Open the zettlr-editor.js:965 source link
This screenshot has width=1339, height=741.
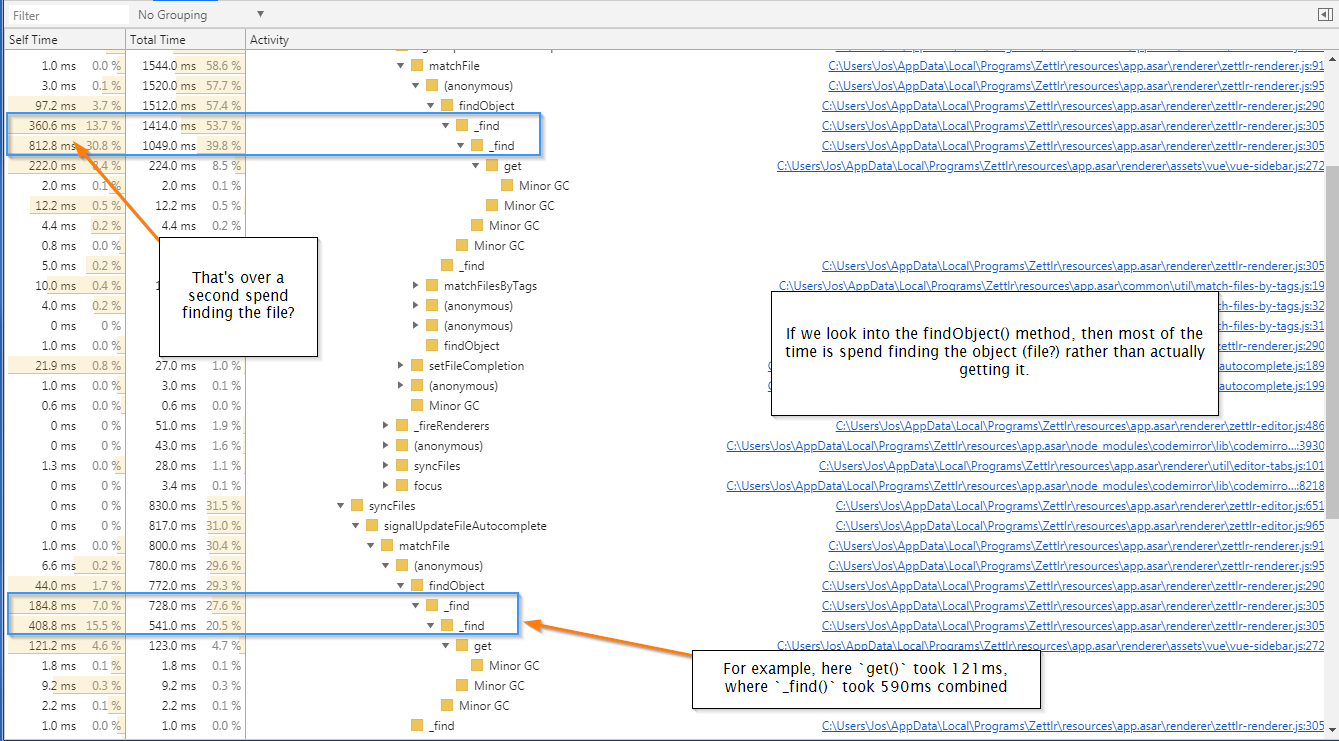[x=1080, y=525]
